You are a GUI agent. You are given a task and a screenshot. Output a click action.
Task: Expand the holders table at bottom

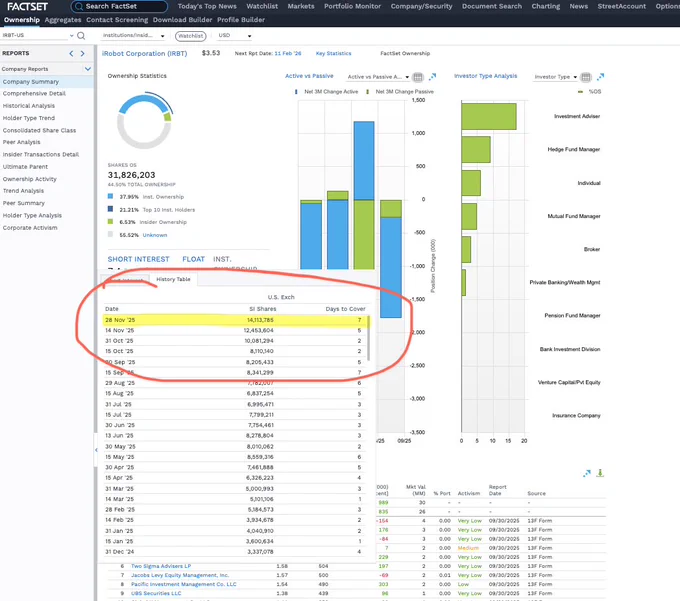[587, 473]
